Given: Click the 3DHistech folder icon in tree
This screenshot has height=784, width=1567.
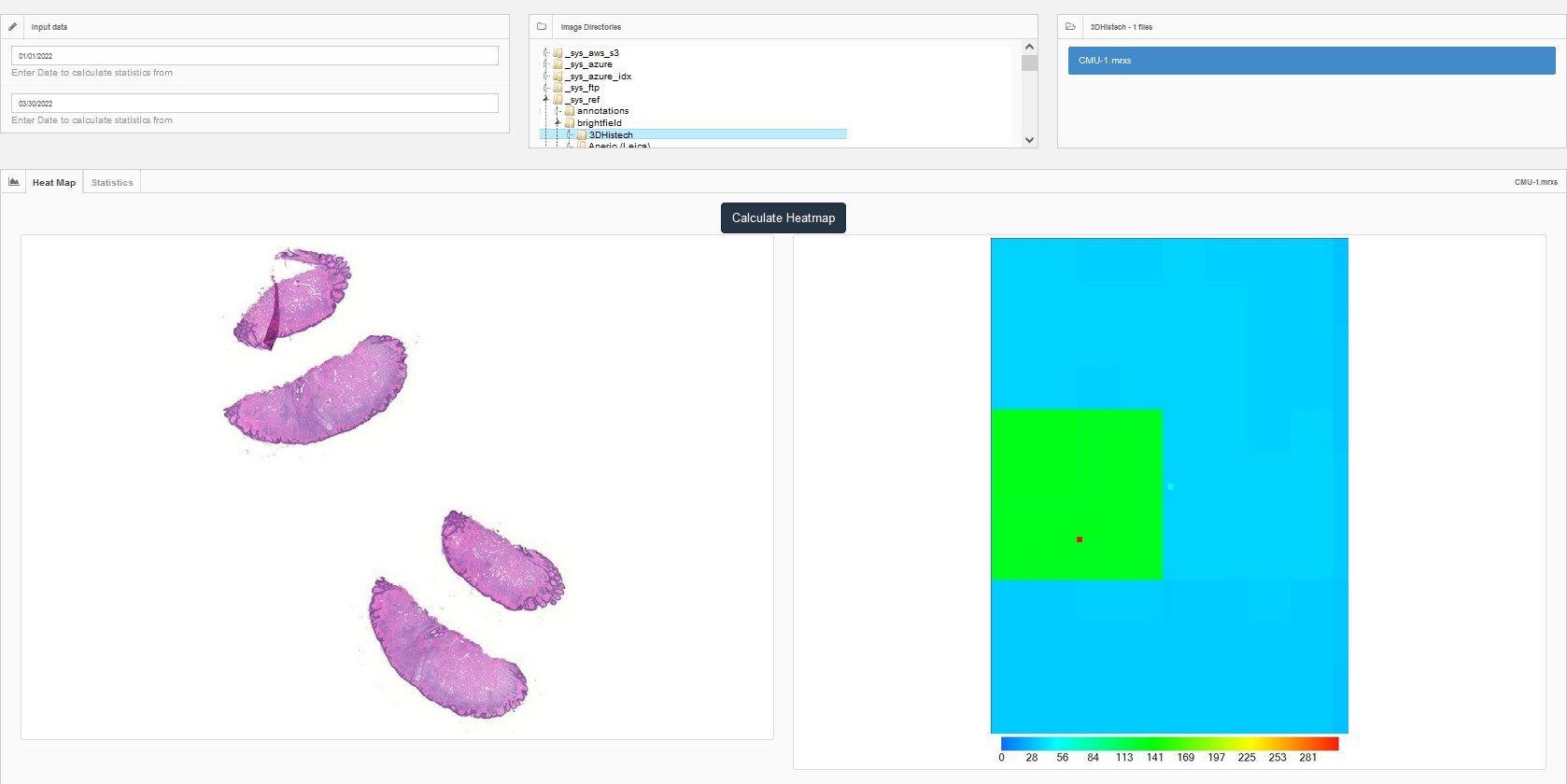Looking at the screenshot, I should tap(582, 135).
